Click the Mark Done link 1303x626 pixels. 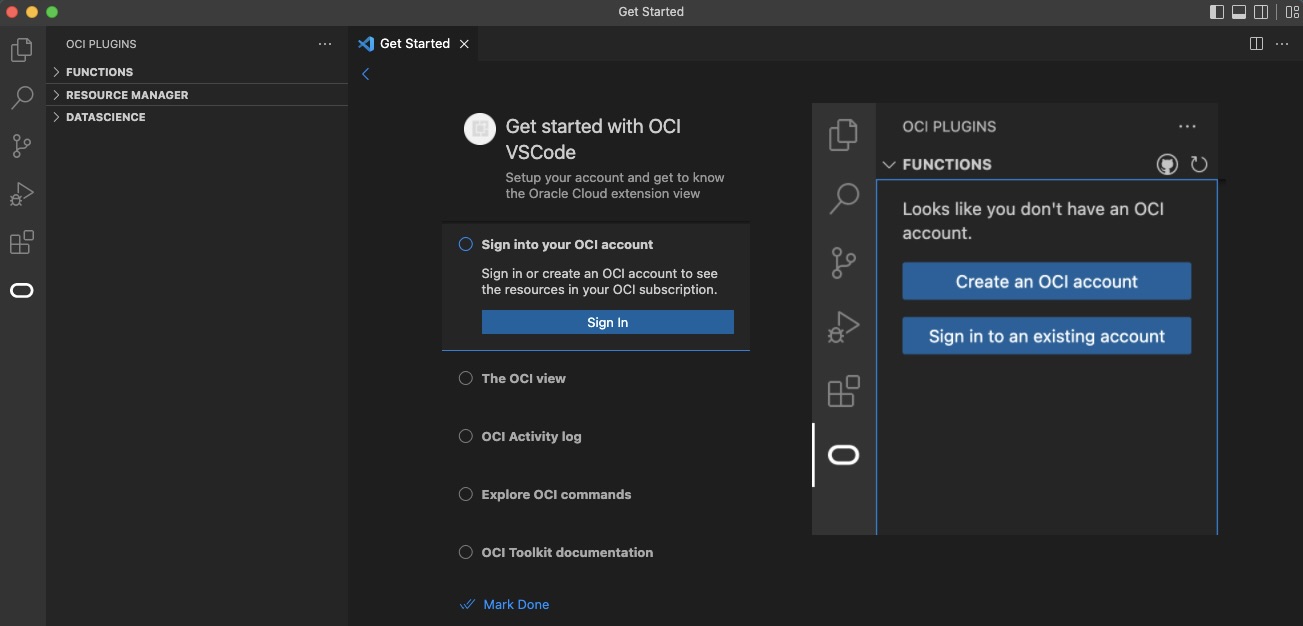pos(515,604)
